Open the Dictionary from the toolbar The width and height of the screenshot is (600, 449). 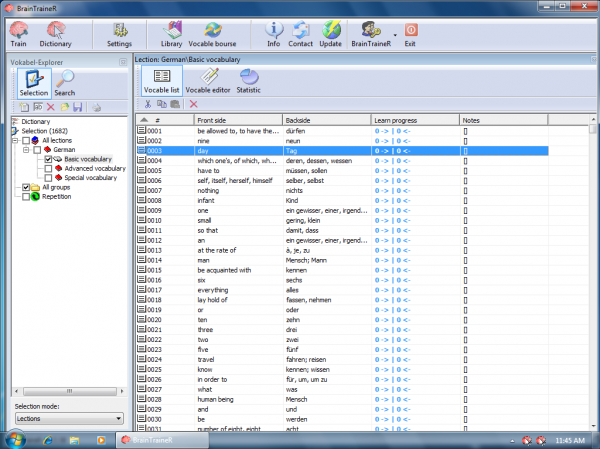coord(56,34)
